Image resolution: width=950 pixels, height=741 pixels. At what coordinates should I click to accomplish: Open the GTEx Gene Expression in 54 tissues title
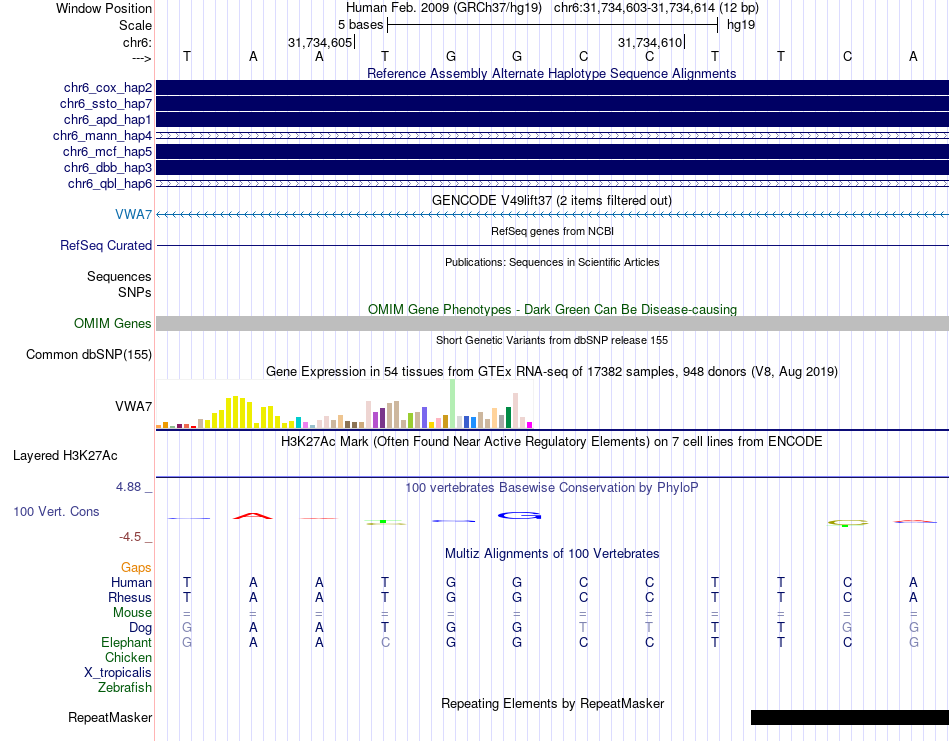(552, 371)
